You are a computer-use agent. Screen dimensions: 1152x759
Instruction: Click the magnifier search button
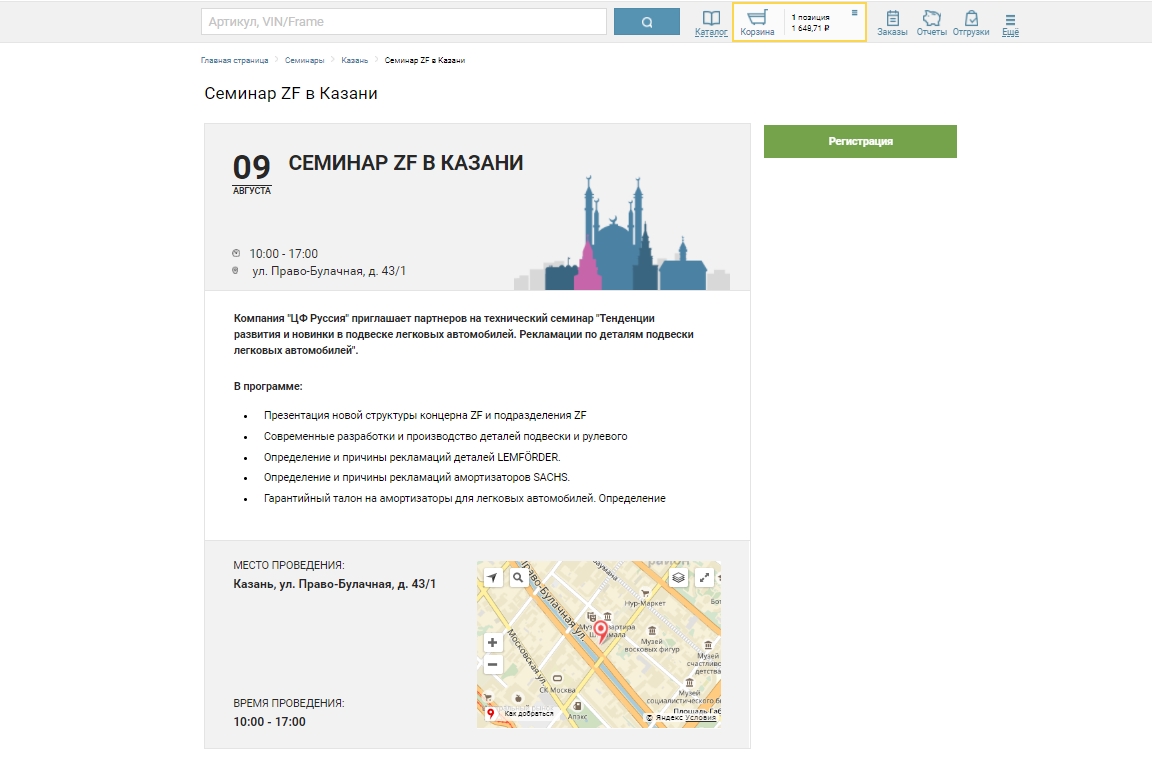647,22
